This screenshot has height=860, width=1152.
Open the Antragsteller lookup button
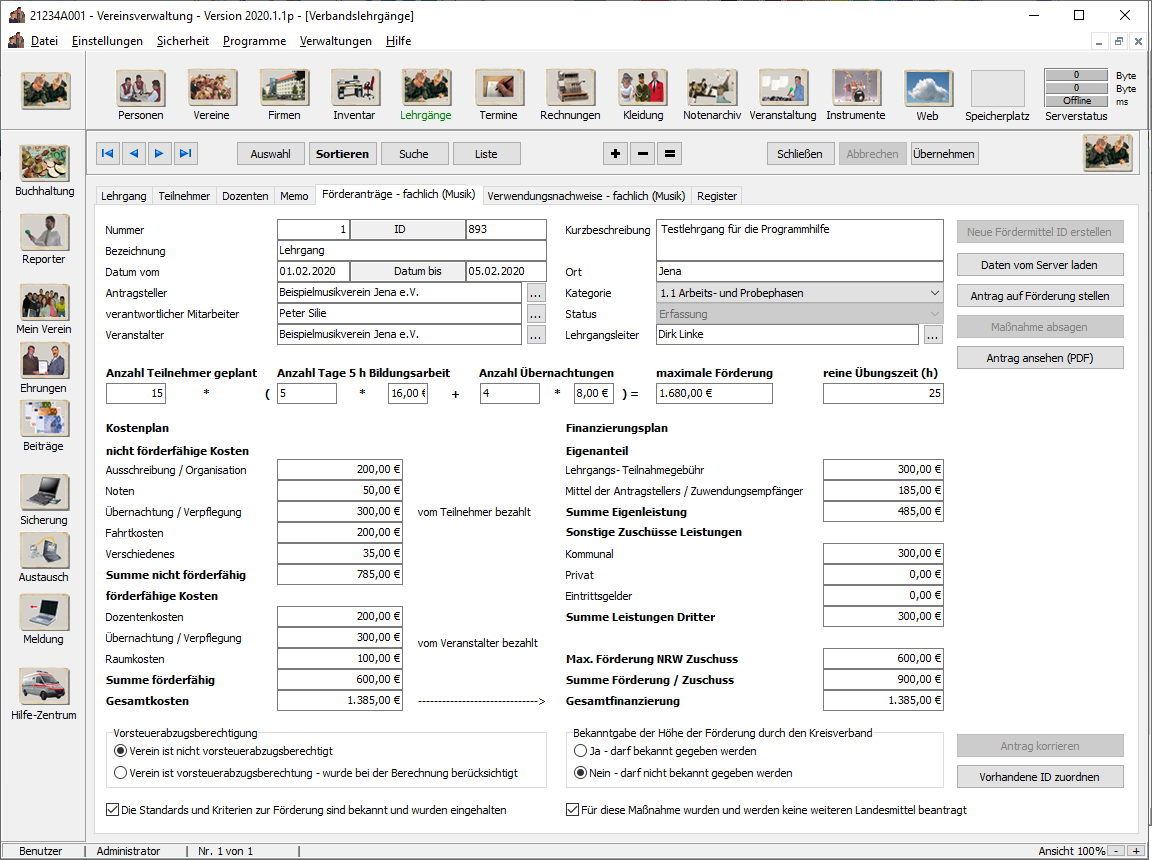point(536,293)
